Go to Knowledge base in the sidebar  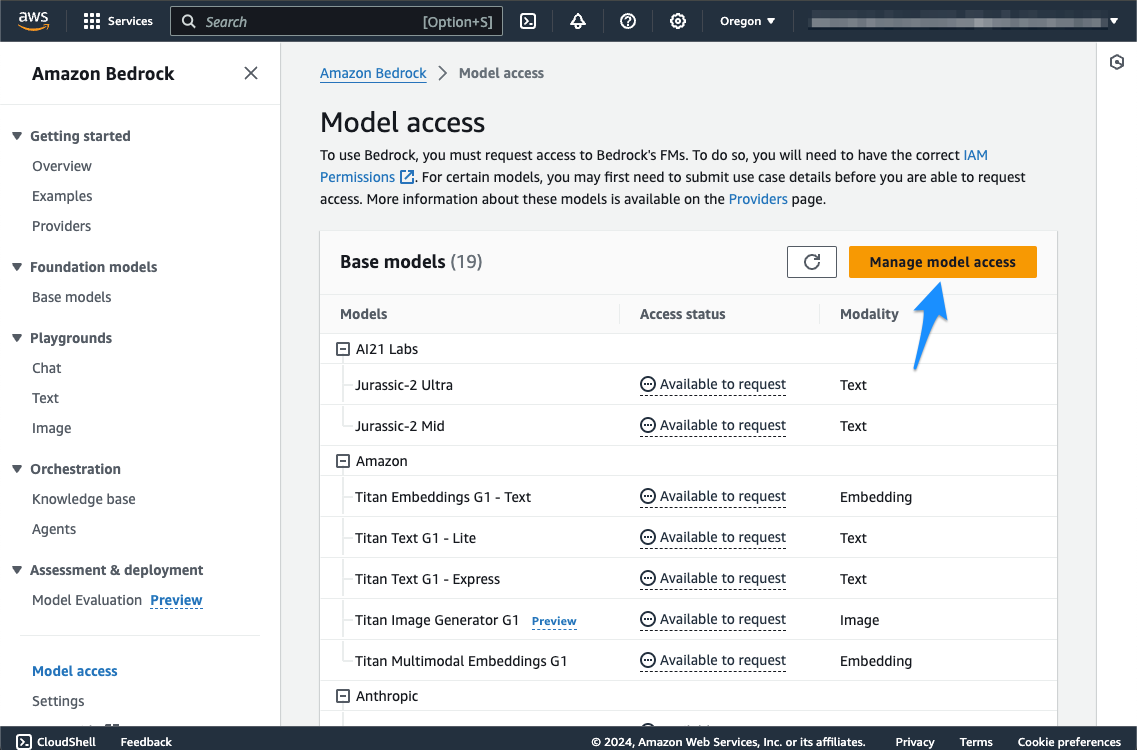tap(83, 499)
